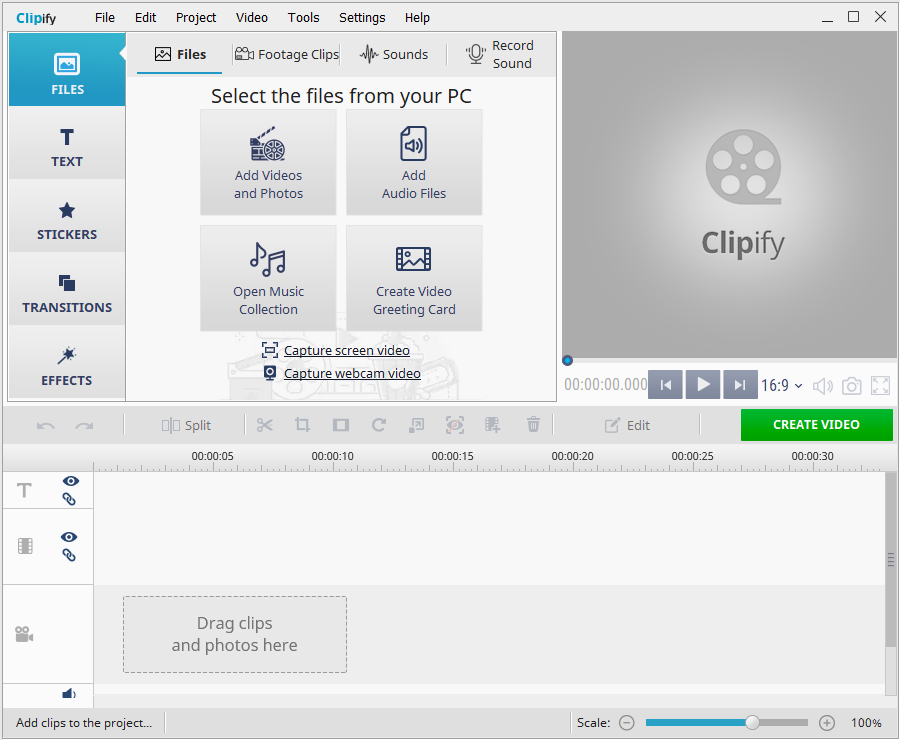Click the Edit toolbar button
The image size is (900, 740).
pyautogui.click(x=627, y=425)
